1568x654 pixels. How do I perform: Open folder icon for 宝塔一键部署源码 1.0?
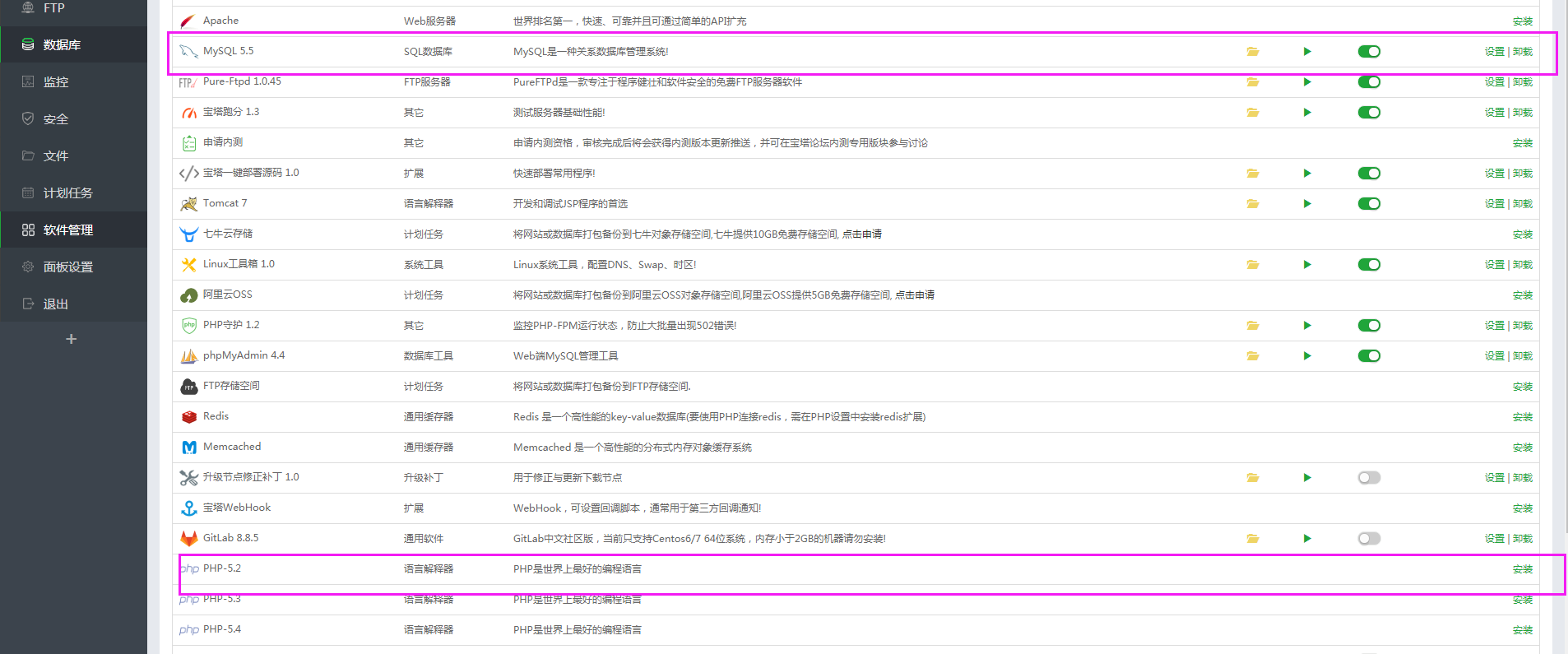coord(1253,174)
